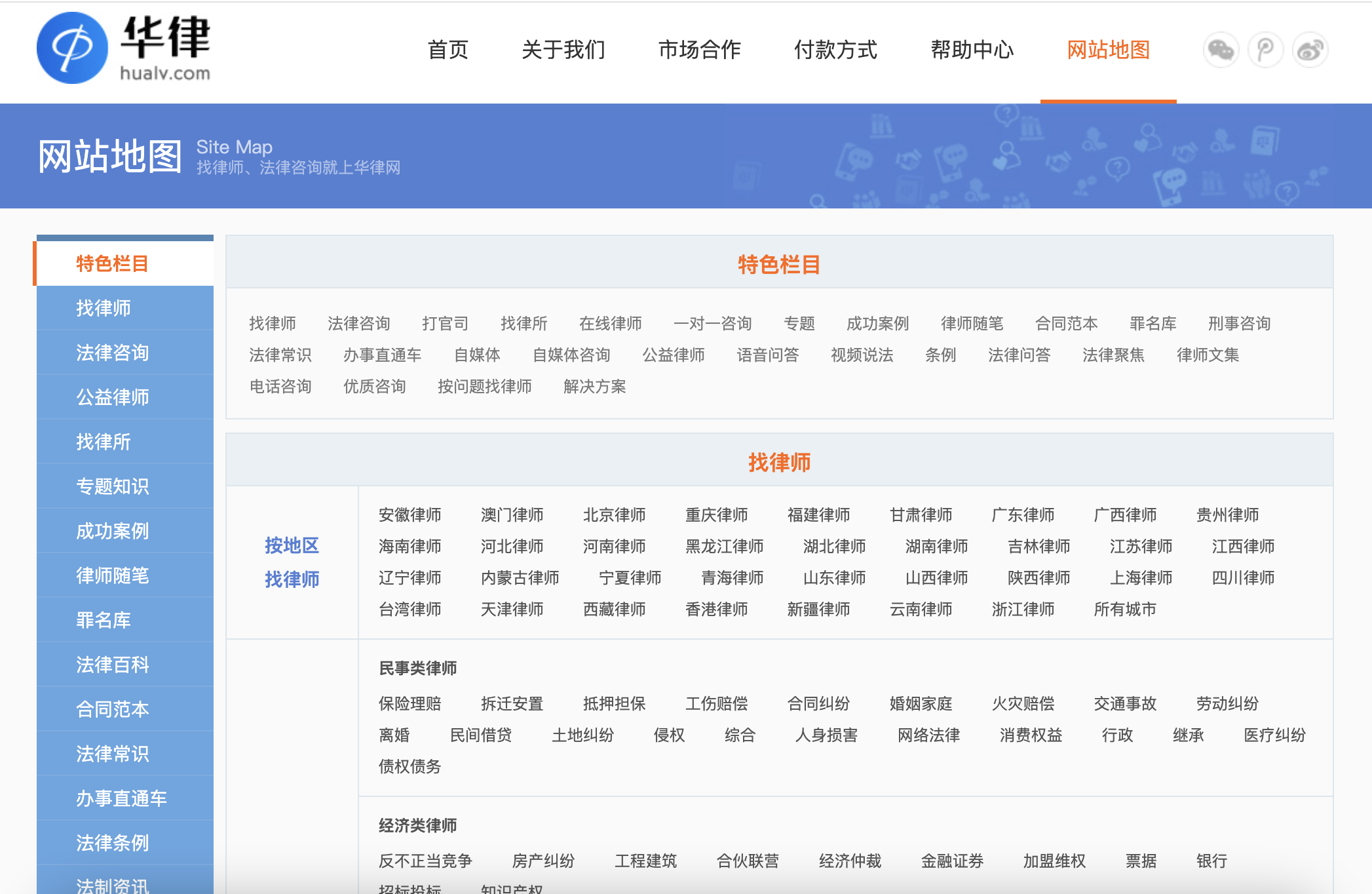
Task: Click the Weibo icon in header
Action: (1310, 50)
